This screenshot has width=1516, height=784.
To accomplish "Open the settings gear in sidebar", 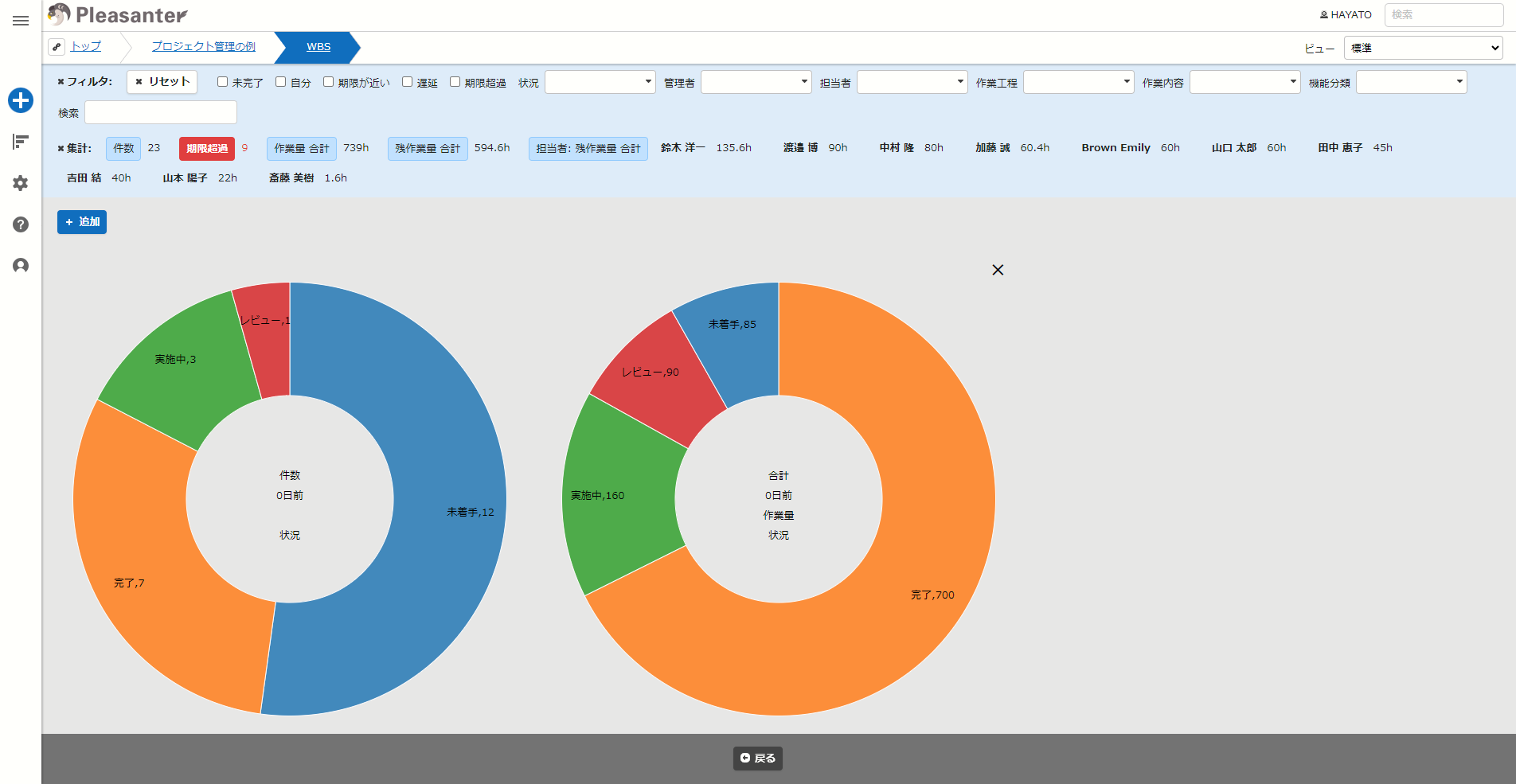I will click(21, 183).
